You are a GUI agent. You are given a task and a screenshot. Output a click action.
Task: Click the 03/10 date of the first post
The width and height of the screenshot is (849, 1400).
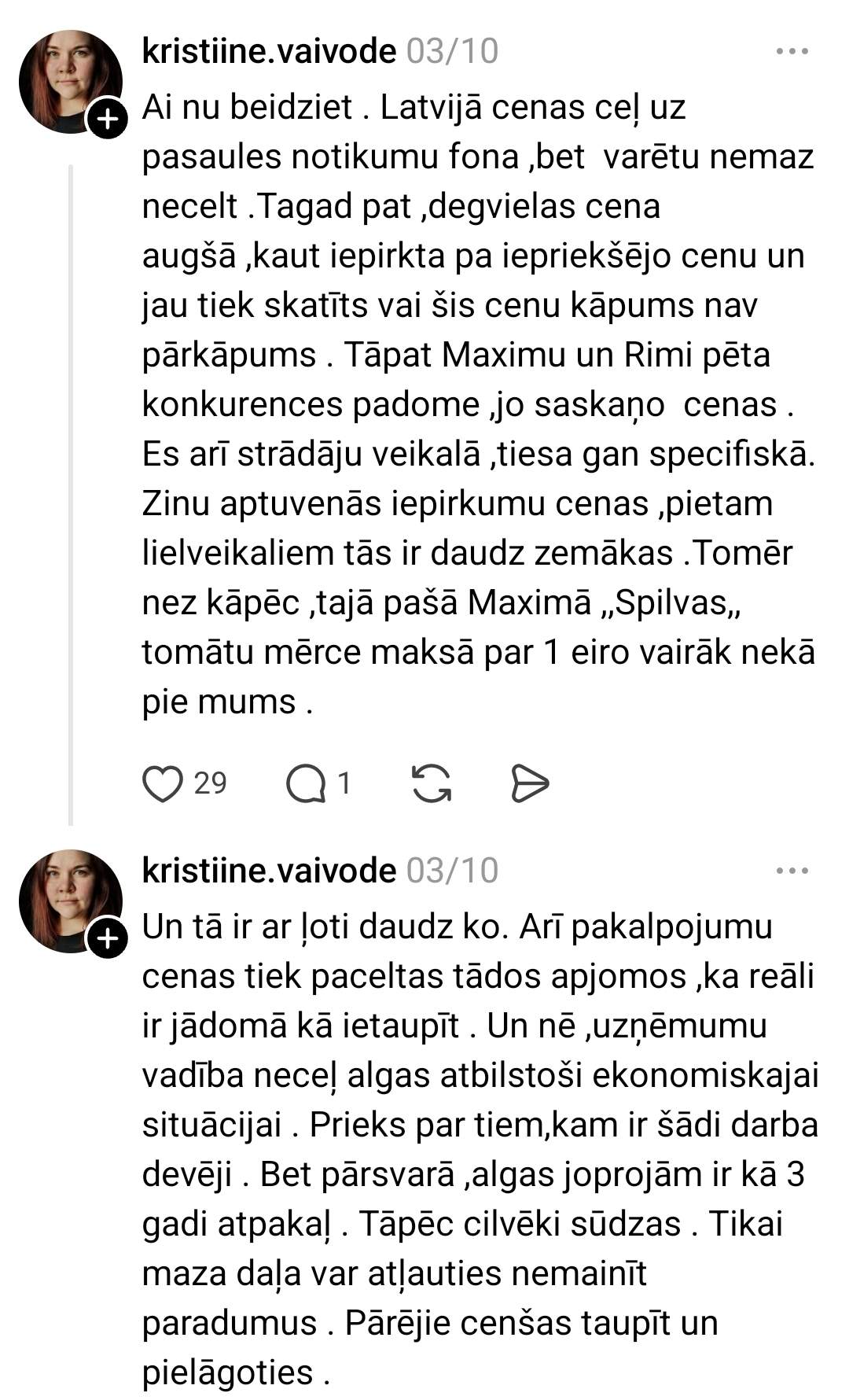[452, 52]
